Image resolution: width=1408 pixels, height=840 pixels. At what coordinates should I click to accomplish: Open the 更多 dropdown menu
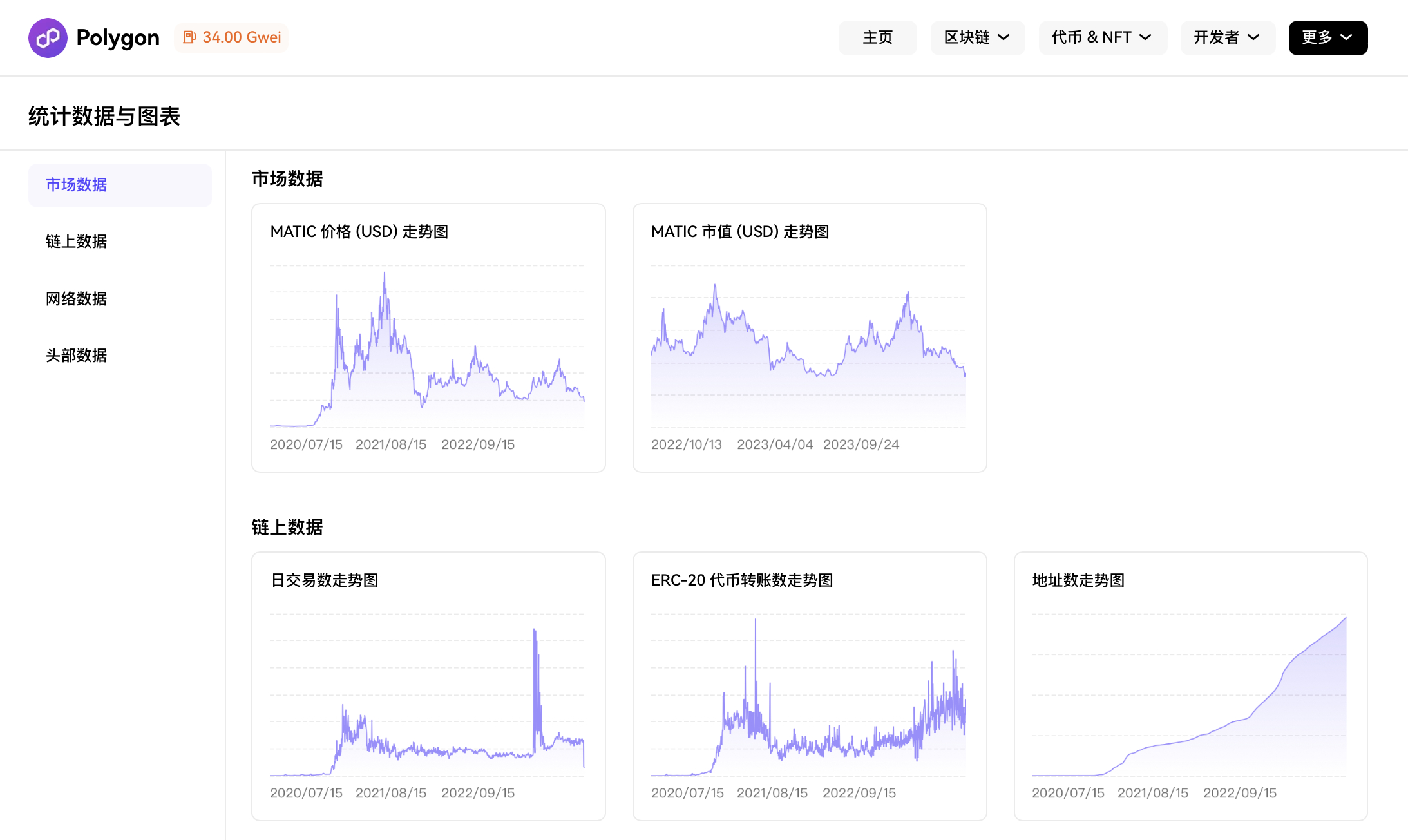1327,38
